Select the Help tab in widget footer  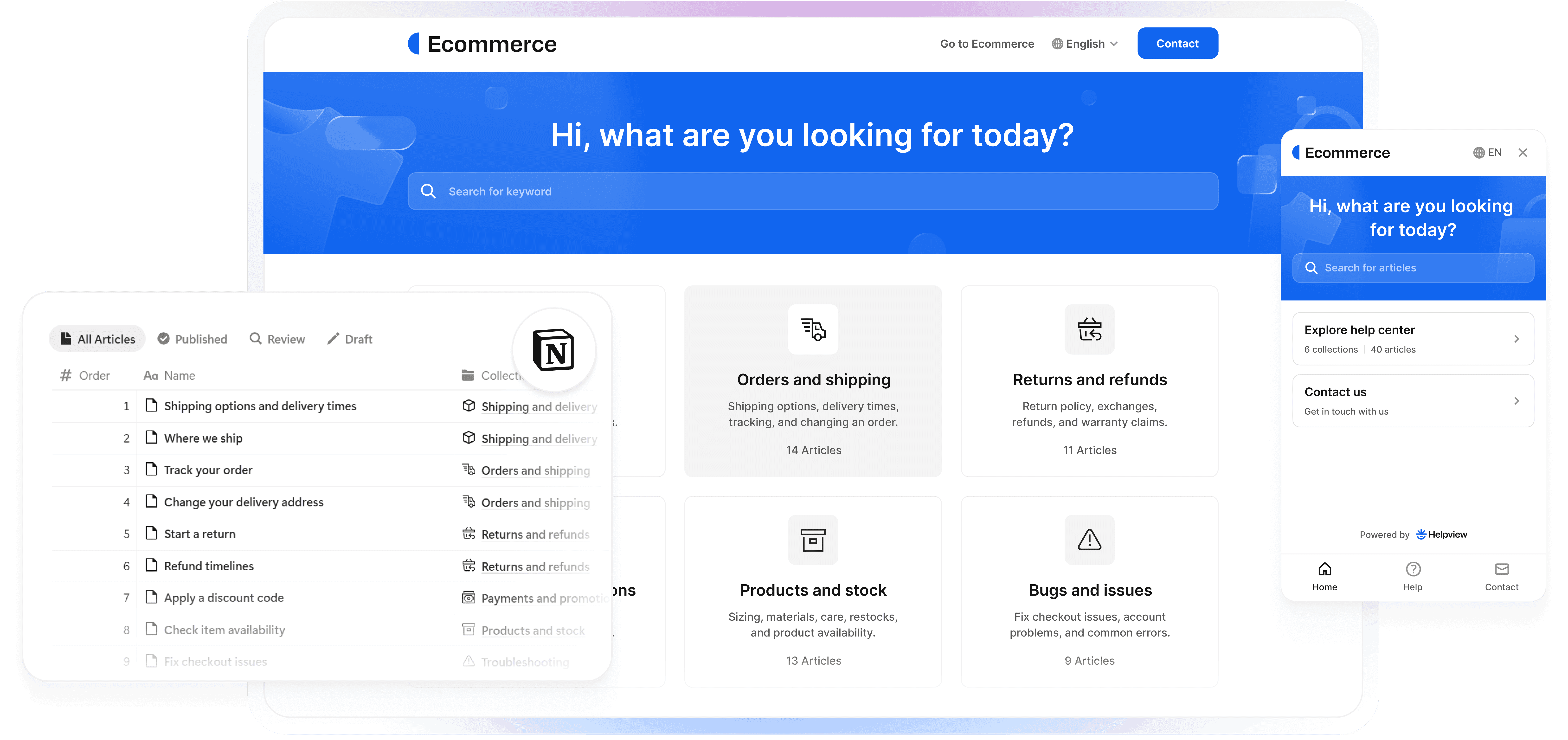tap(1413, 577)
